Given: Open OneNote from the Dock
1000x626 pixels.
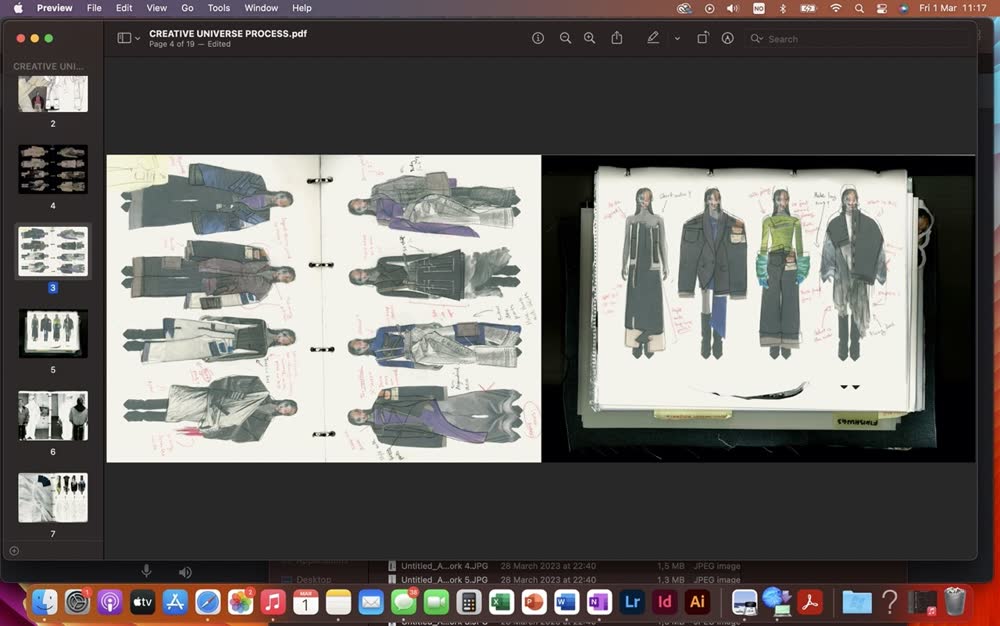Looking at the screenshot, I should click(x=599, y=602).
